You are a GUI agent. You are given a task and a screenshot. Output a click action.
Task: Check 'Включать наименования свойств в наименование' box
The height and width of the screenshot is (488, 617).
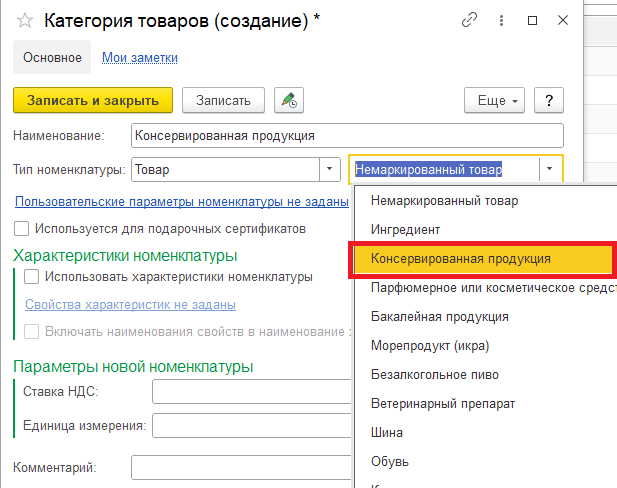click(32, 332)
